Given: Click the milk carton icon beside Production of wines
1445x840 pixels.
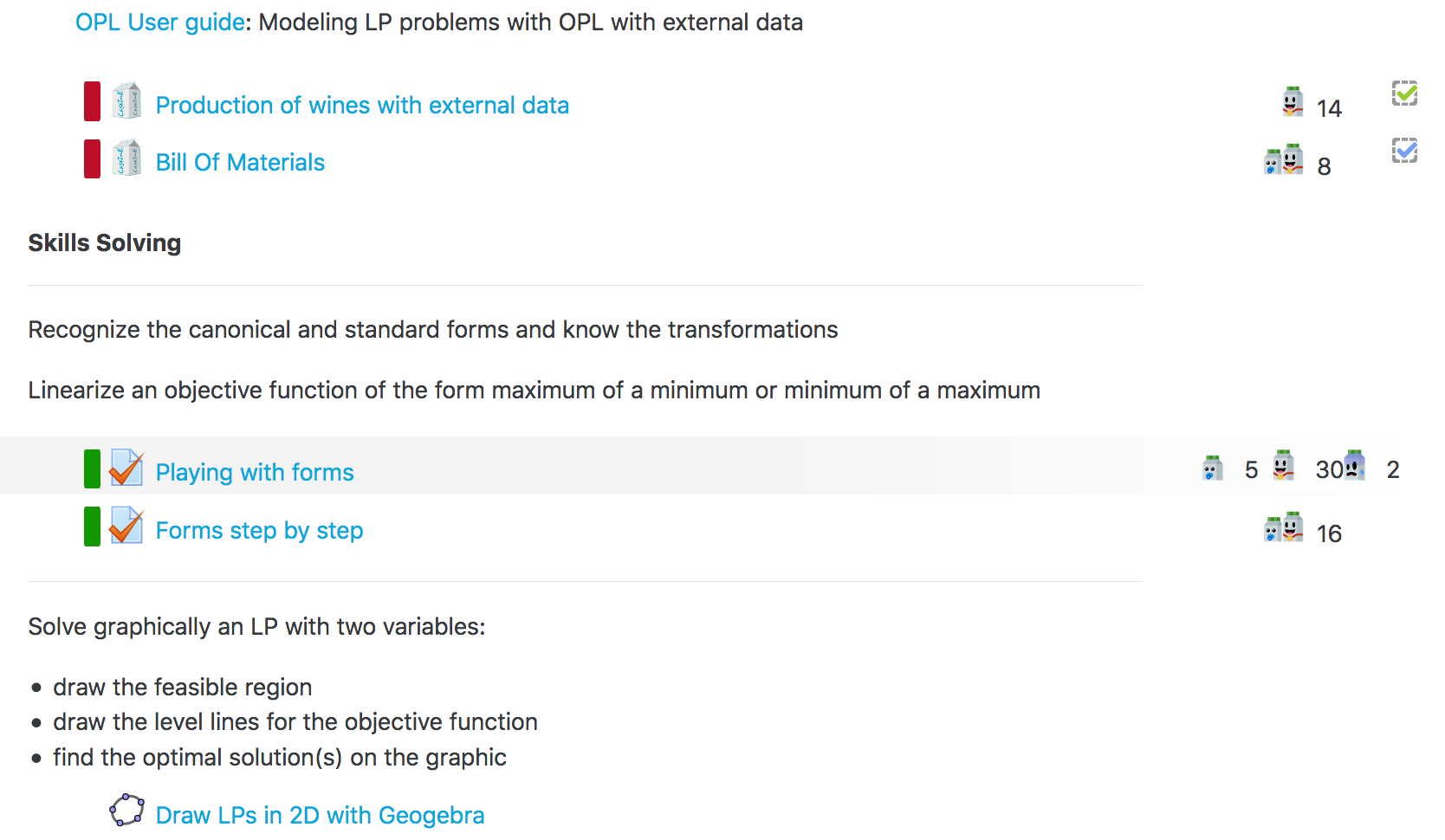Looking at the screenshot, I should 126,100.
